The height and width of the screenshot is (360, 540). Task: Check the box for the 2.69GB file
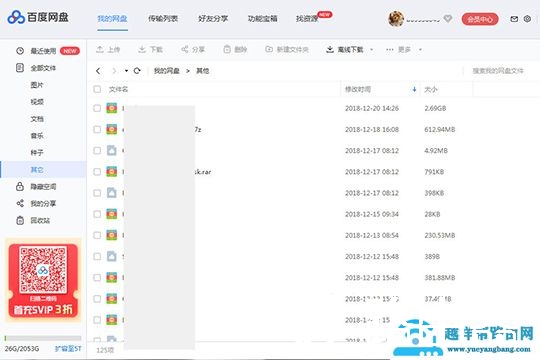pos(97,108)
